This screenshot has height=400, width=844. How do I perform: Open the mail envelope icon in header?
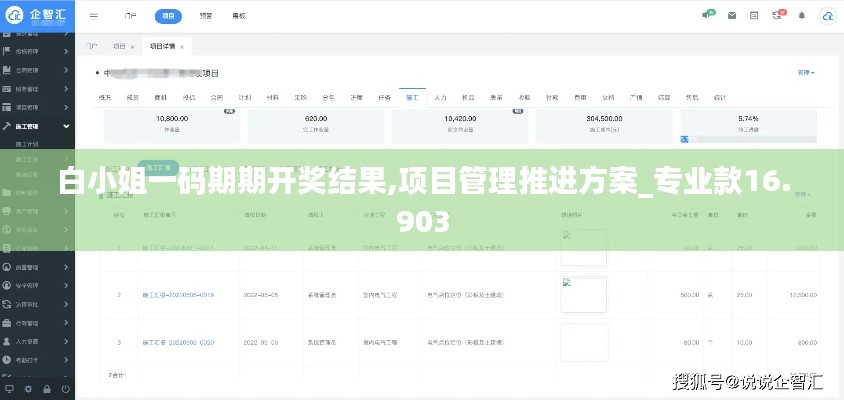732,16
